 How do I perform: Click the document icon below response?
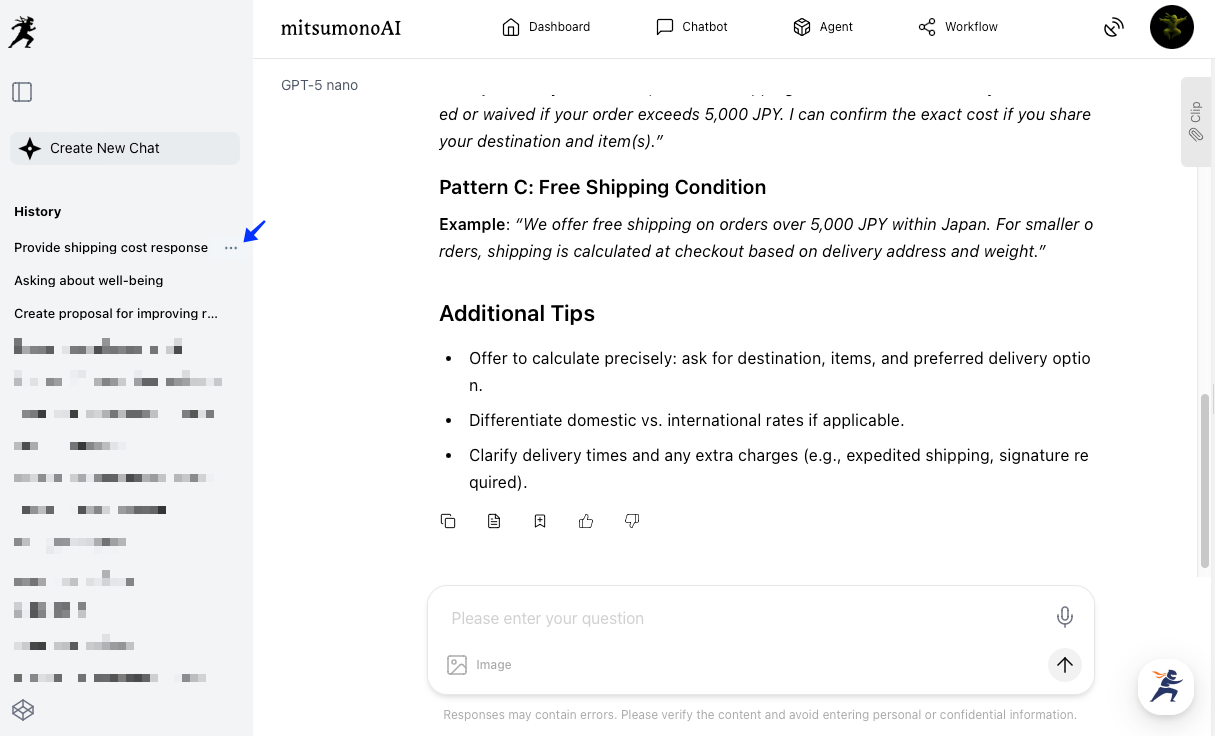point(494,521)
